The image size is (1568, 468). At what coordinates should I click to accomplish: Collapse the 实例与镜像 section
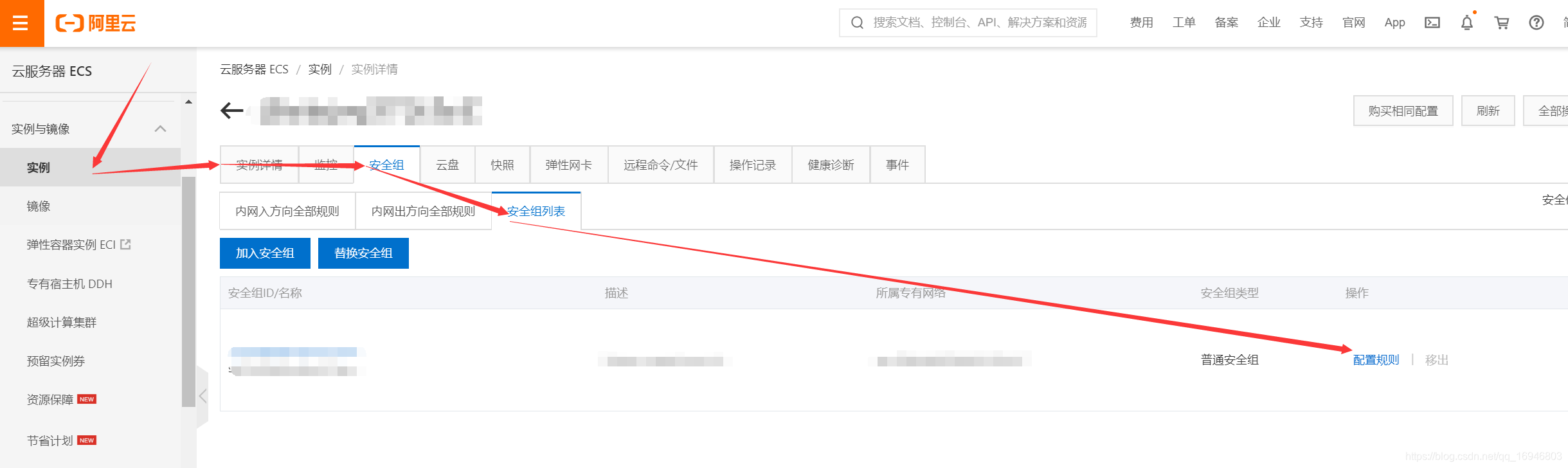(161, 129)
